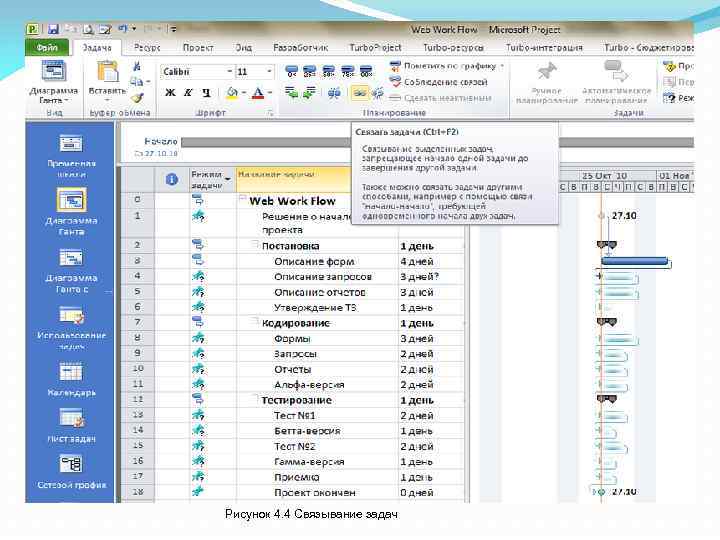Click the highlighted Link Tasks icon
Screen dimensions: 720x540
tap(360, 93)
